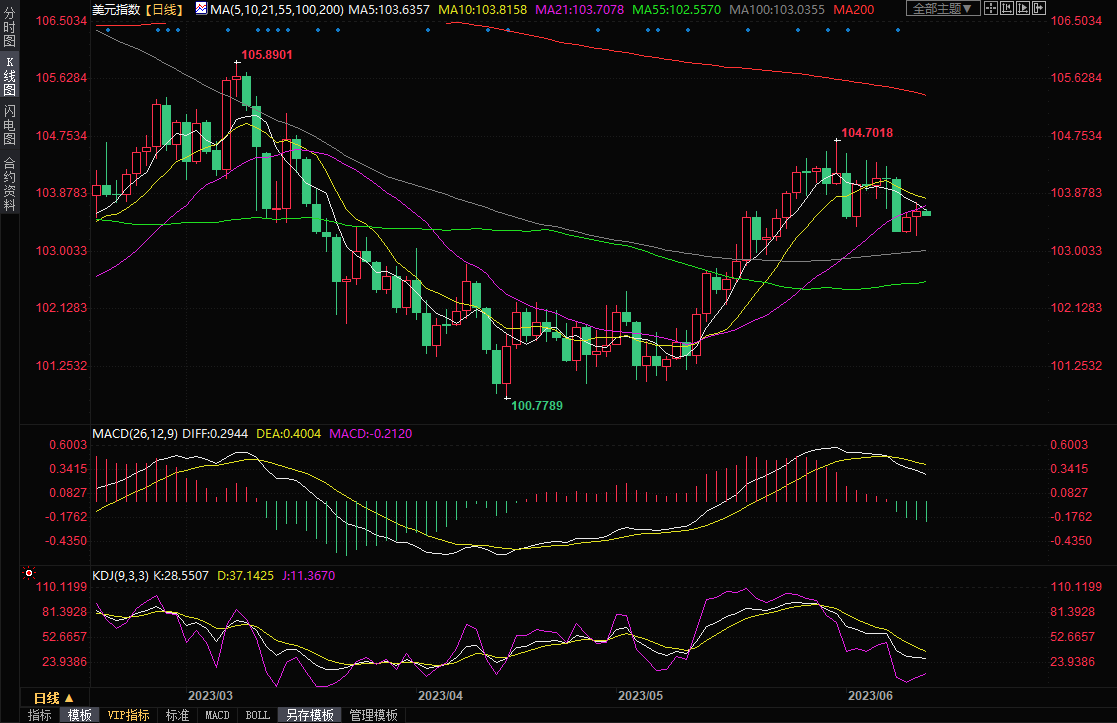
Task: Click the MA indicator chart icon
Action: (202, 9)
